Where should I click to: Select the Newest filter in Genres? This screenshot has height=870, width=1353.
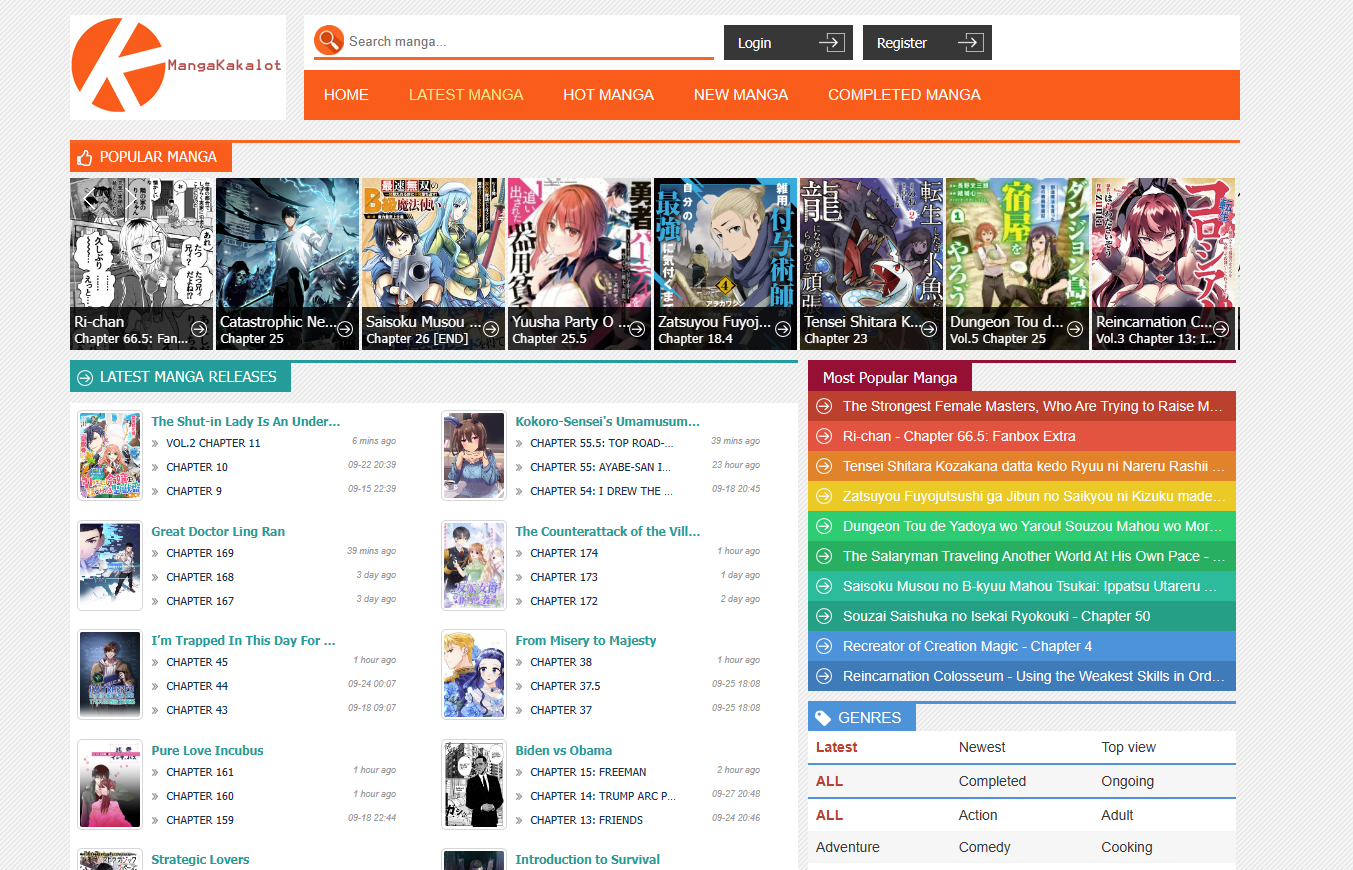[982, 747]
